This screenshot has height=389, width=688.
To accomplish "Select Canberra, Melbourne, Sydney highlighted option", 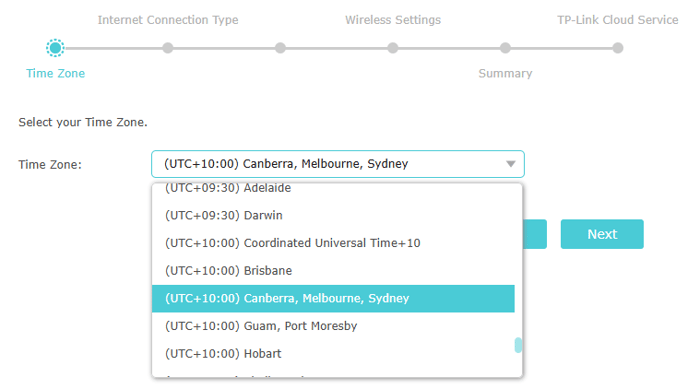I will pyautogui.click(x=333, y=298).
